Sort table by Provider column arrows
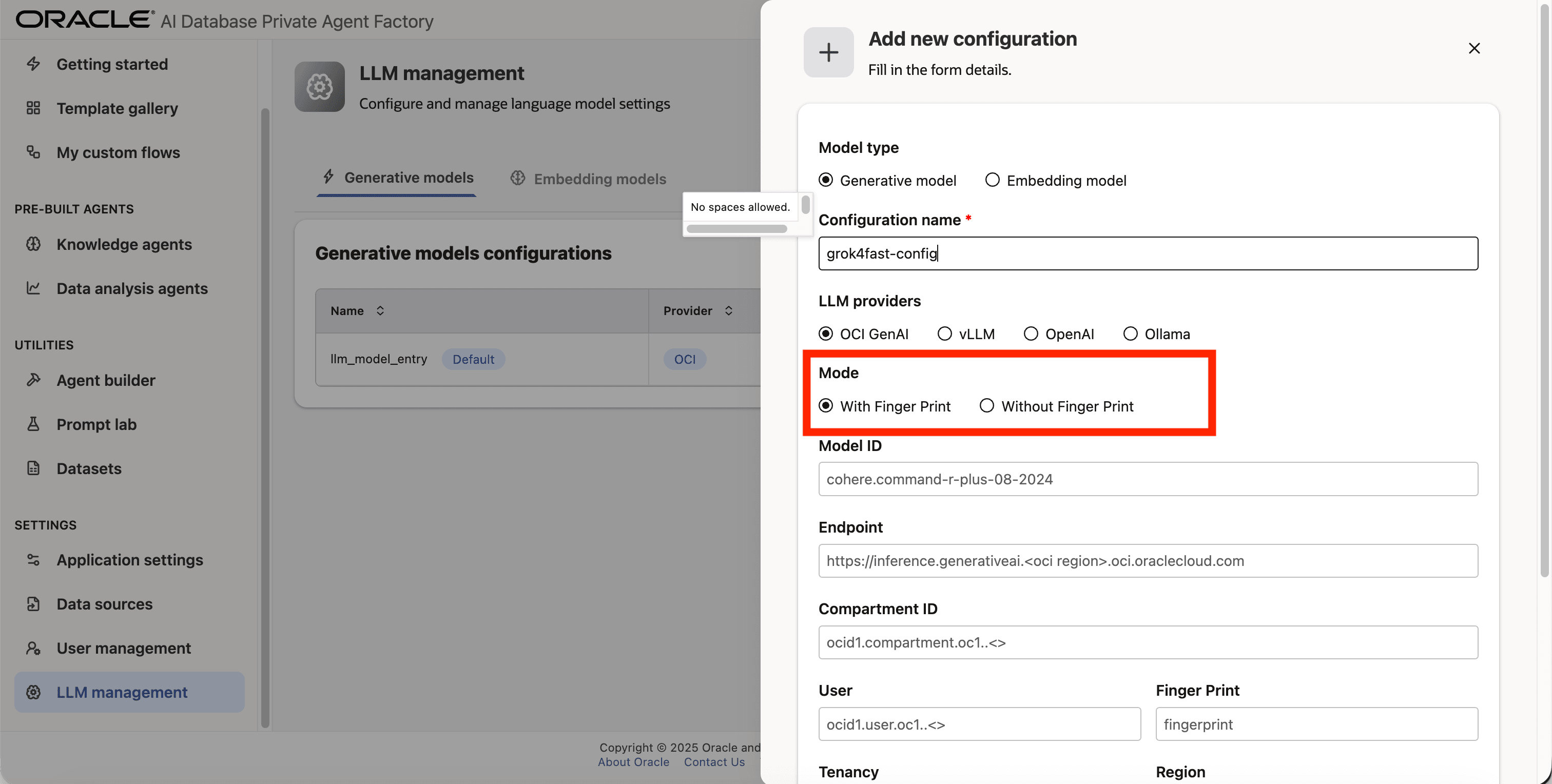 [x=728, y=311]
